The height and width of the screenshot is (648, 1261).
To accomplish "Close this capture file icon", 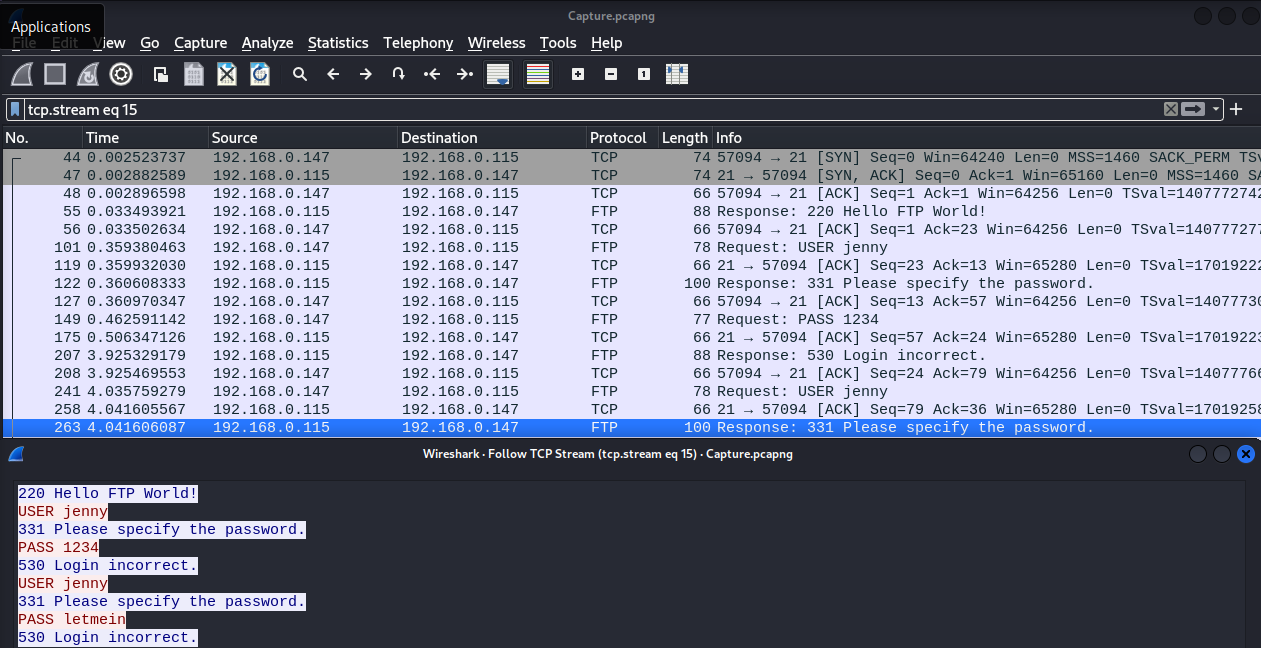I will coord(227,74).
